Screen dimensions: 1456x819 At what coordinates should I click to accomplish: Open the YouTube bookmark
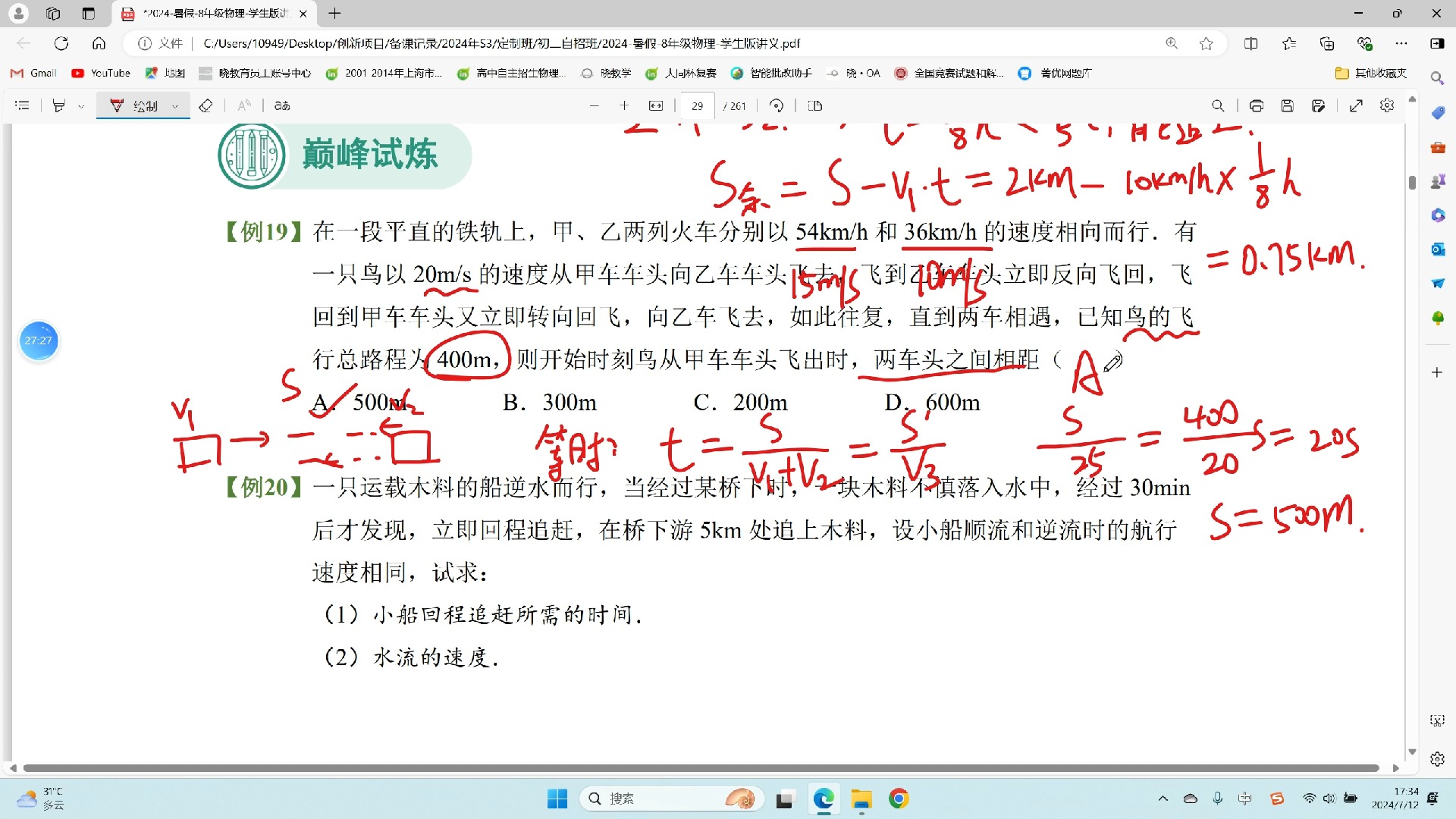tap(101, 73)
